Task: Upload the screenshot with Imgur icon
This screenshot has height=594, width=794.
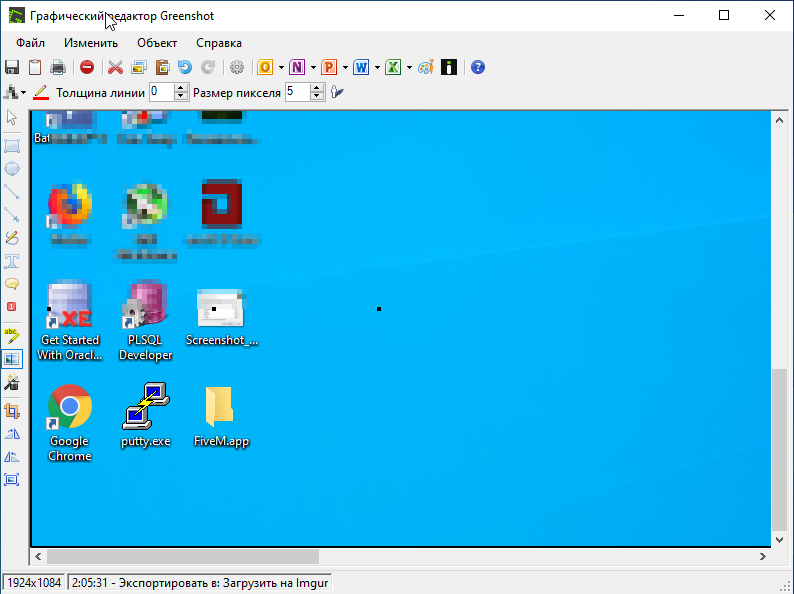Action: (x=449, y=67)
